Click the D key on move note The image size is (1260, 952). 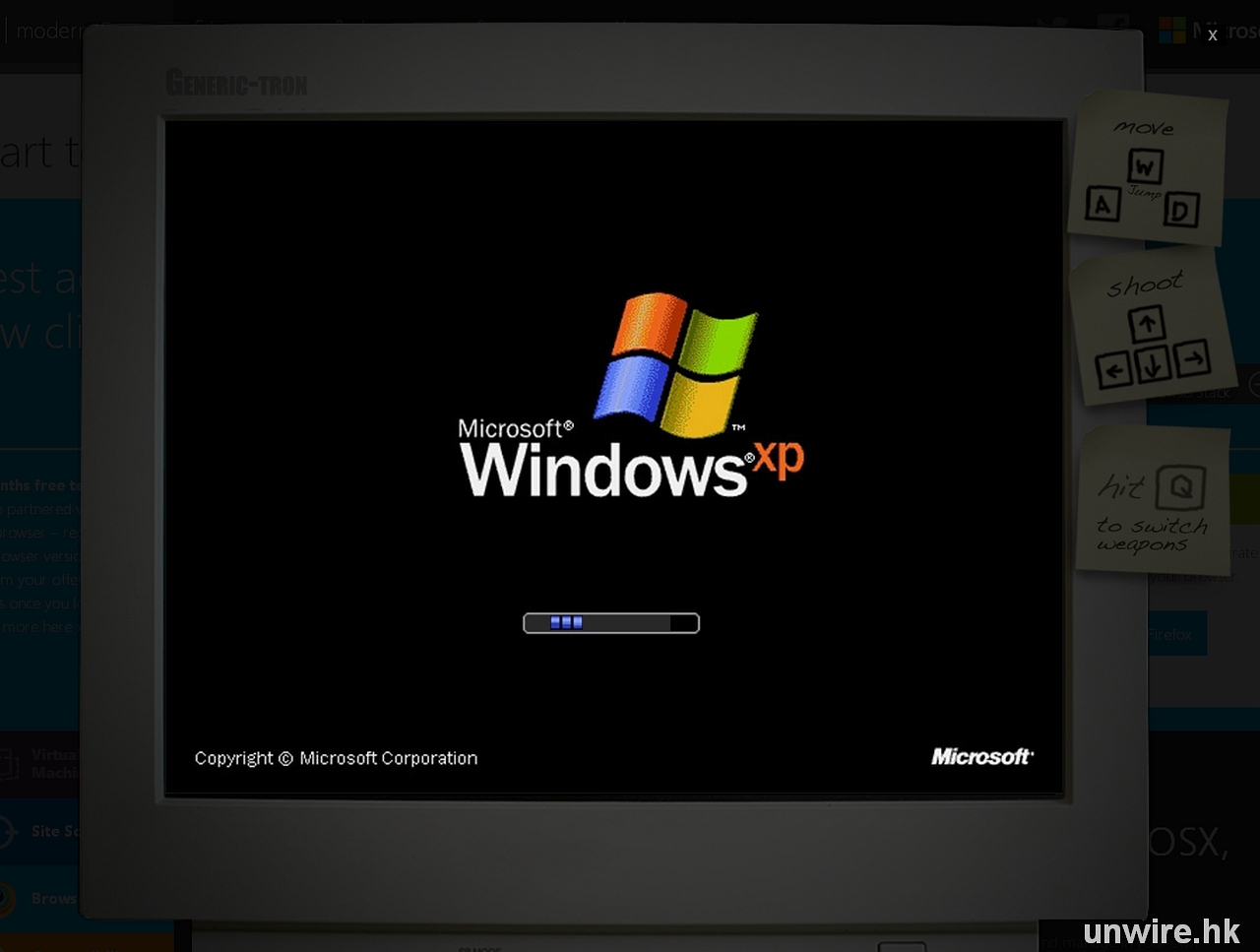tap(1181, 210)
